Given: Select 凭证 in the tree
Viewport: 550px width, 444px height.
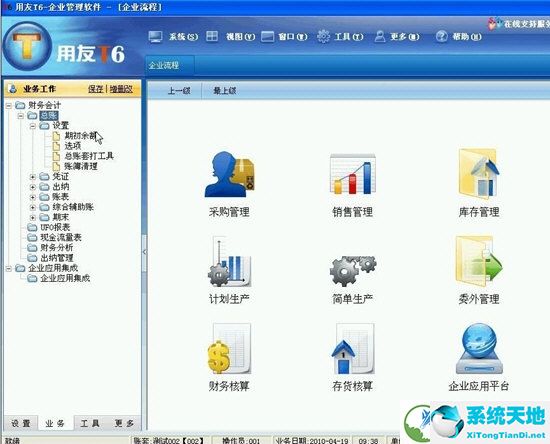Looking at the screenshot, I should 61,176.
